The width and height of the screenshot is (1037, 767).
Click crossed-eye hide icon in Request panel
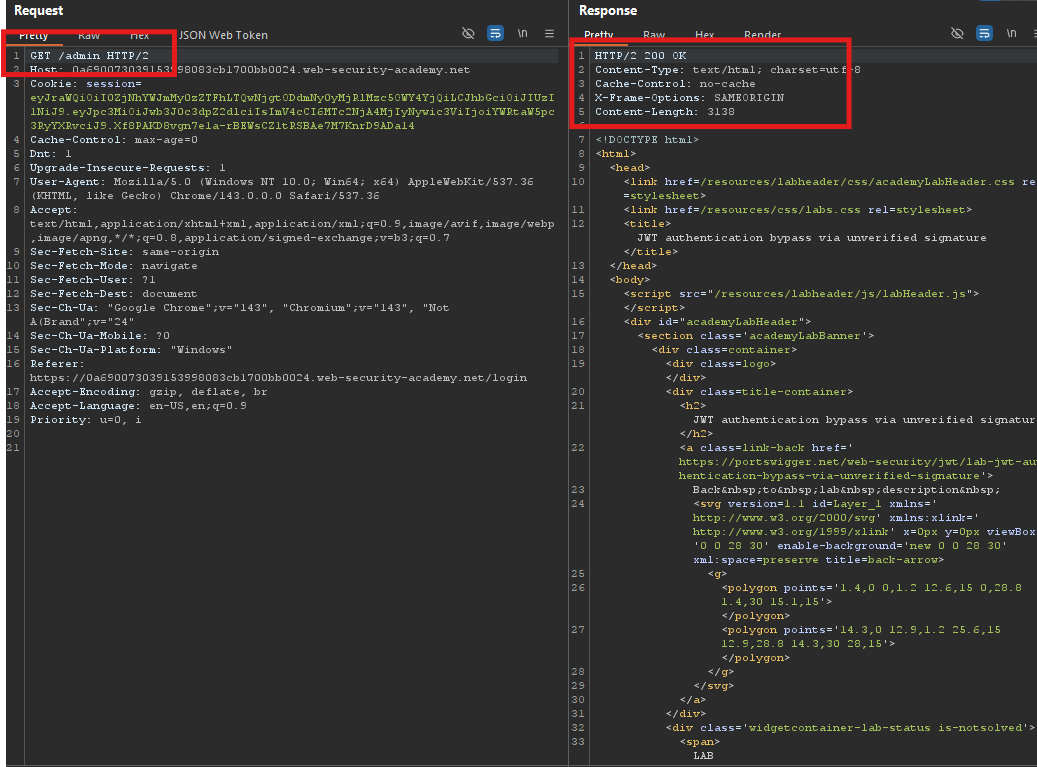pos(468,33)
